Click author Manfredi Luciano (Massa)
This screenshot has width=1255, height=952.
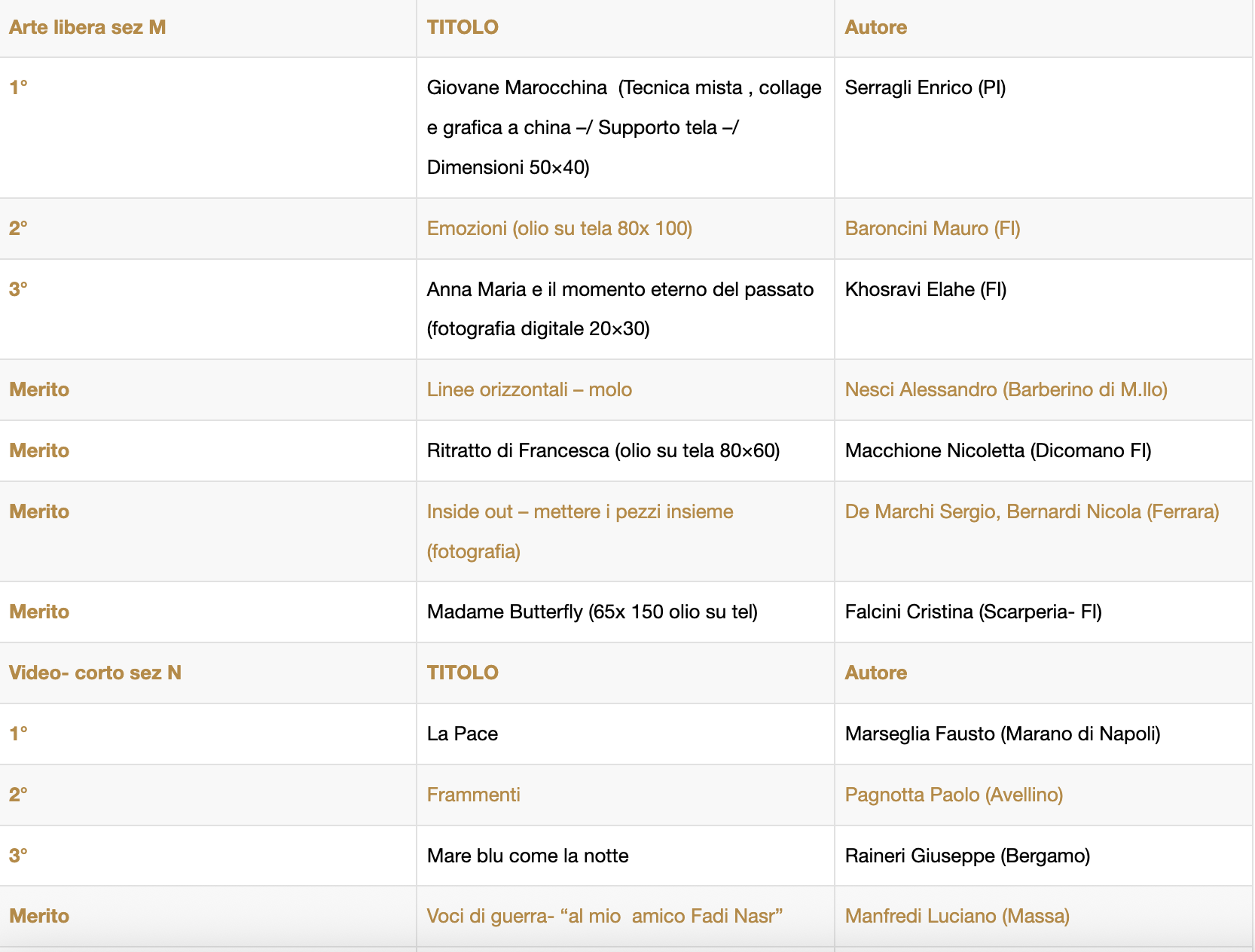tap(957, 917)
